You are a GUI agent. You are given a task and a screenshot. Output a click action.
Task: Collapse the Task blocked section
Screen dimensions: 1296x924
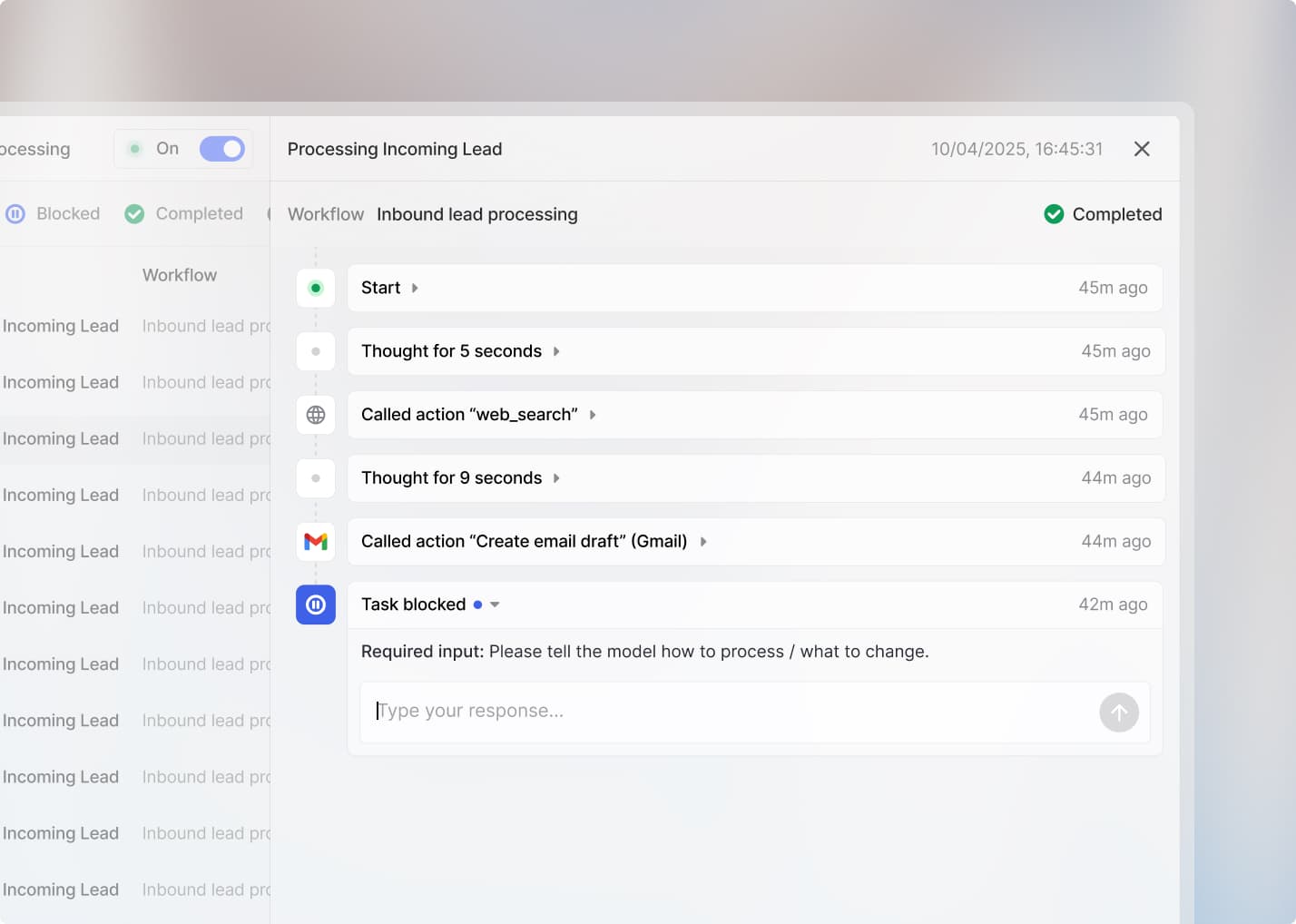pyautogui.click(x=495, y=605)
